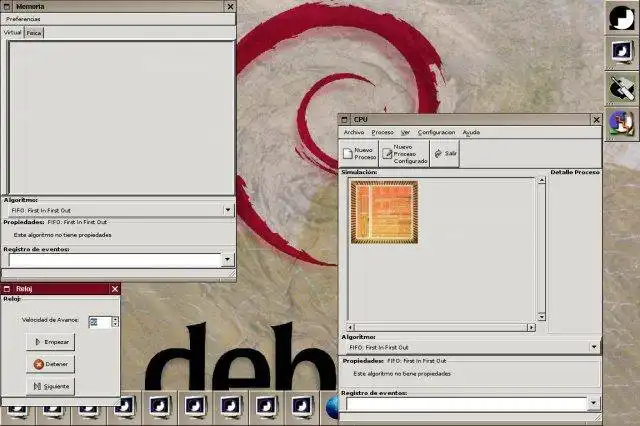Increase Velocidad de Avance with up arrow
Image resolution: width=640 pixels, height=426 pixels.
(115, 319)
